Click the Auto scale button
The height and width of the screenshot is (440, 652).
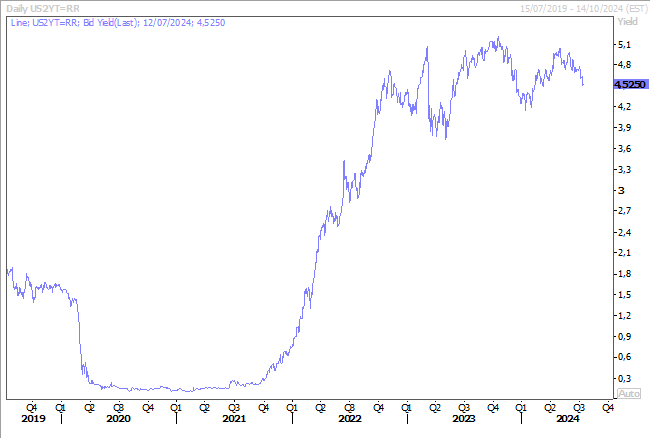click(629, 394)
